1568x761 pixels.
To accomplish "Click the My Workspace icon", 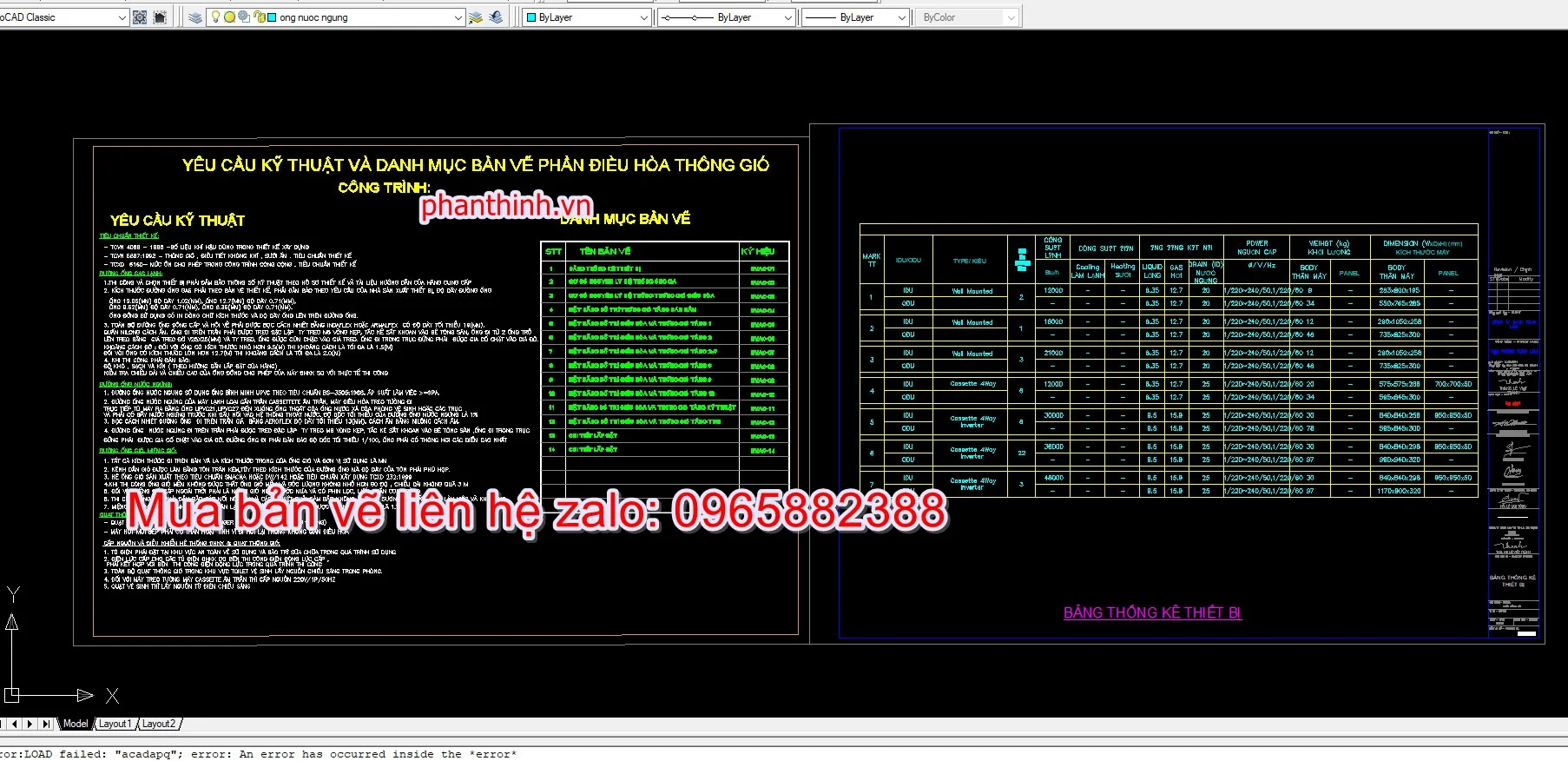I will tap(160, 17).
